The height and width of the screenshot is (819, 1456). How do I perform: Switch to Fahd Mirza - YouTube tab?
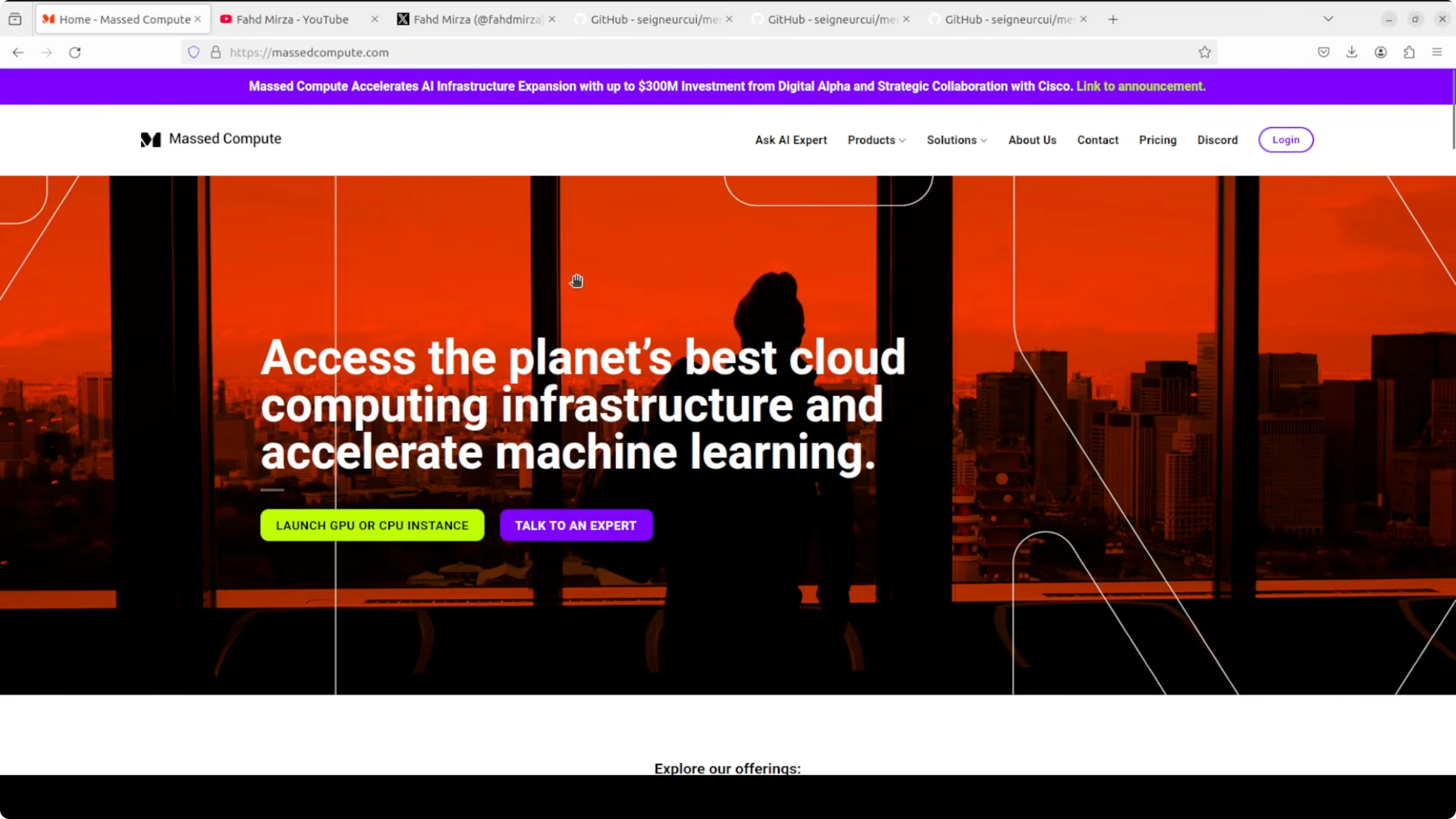click(292, 19)
